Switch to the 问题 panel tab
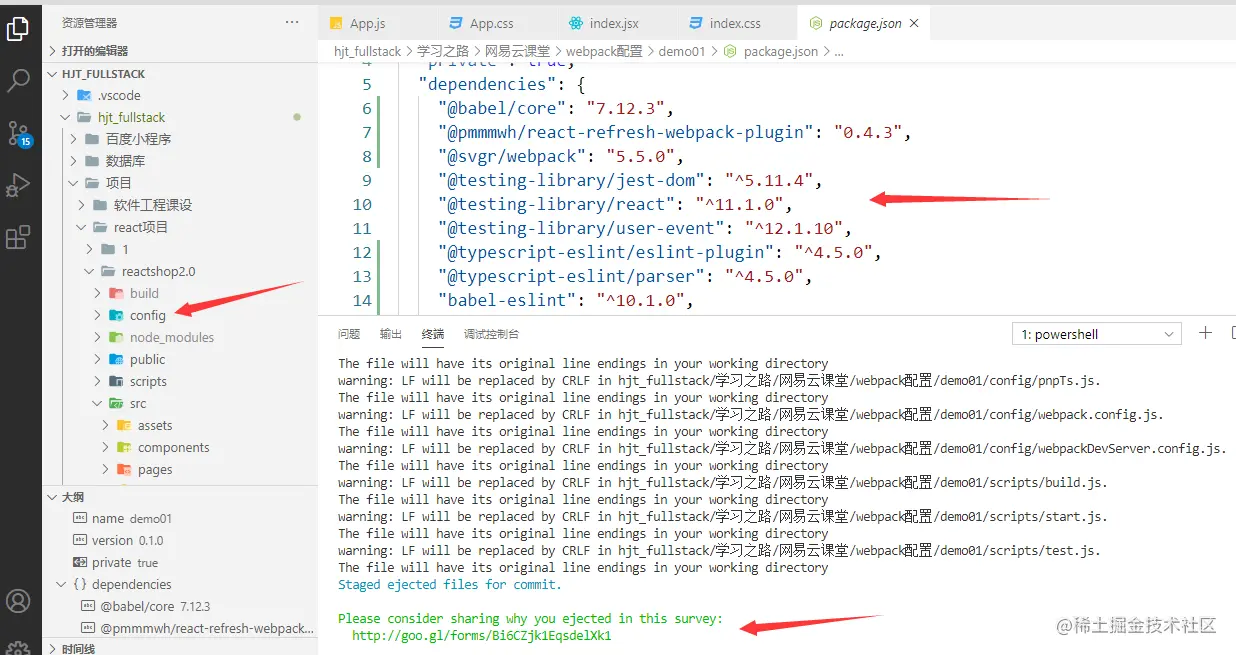 pyautogui.click(x=349, y=334)
